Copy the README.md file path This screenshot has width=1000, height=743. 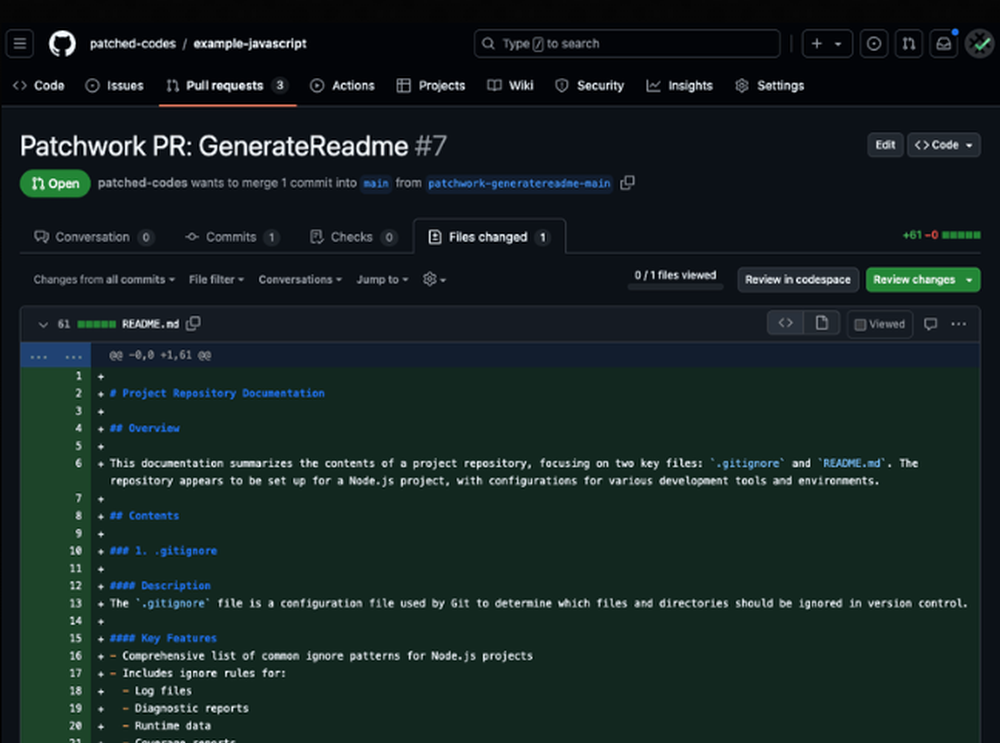click(x=193, y=324)
